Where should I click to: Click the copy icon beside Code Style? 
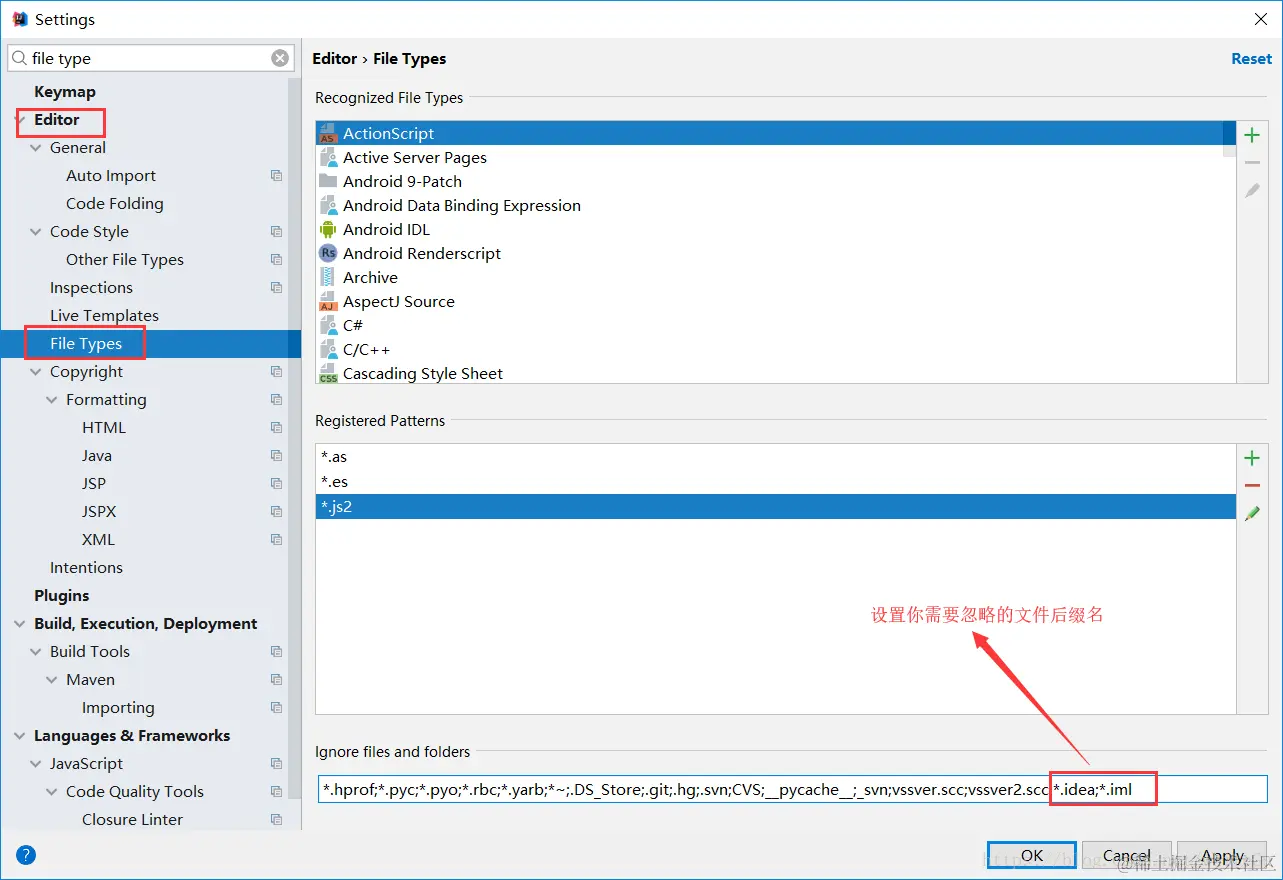click(276, 232)
